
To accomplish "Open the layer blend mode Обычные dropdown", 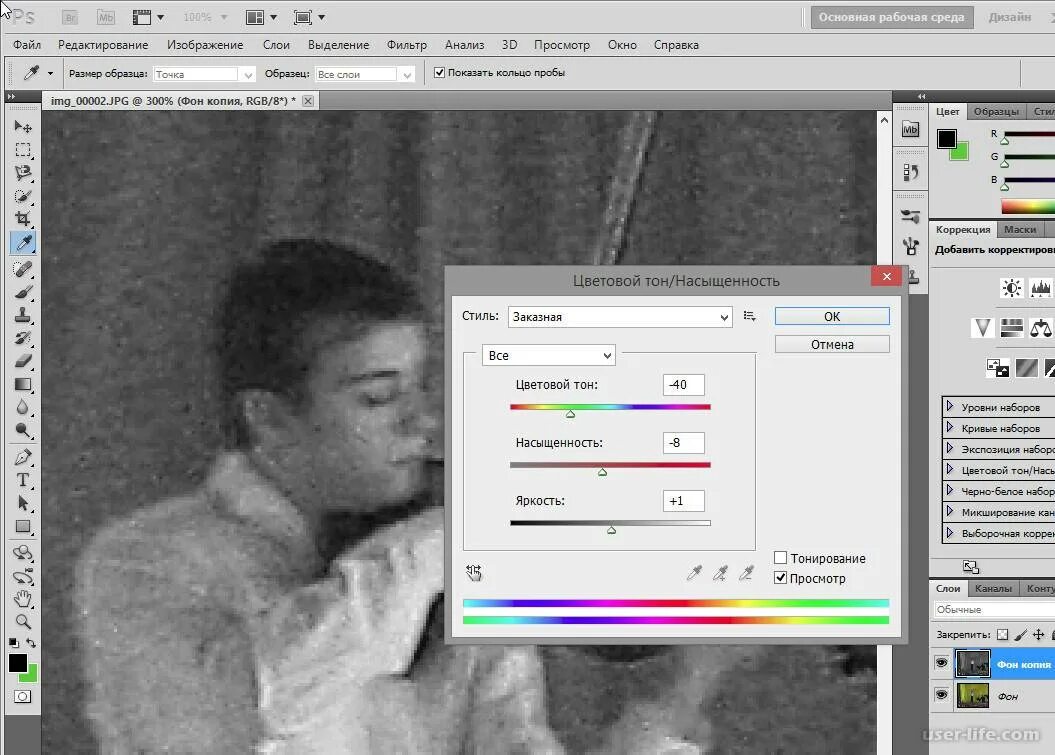I will click(x=994, y=610).
